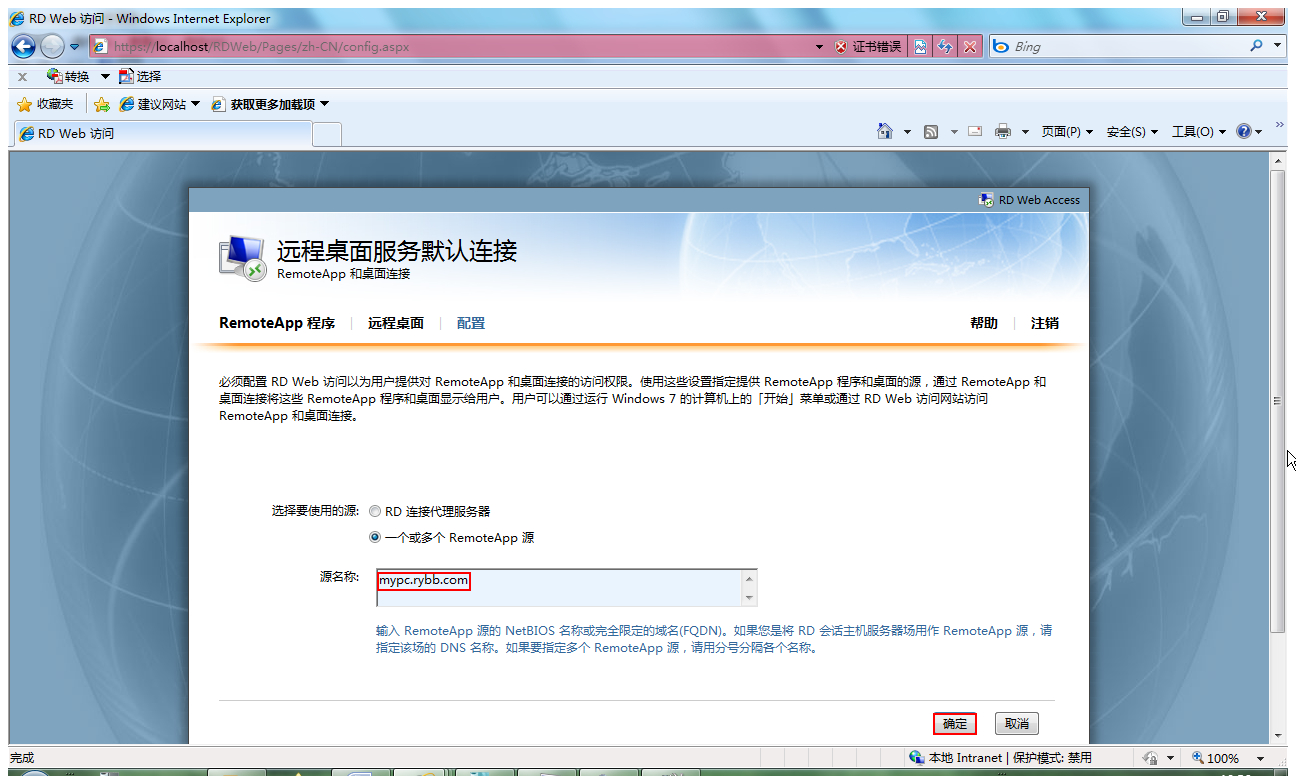Click the magnifier search icon
1296x776 pixels.
pyautogui.click(x=1256, y=46)
